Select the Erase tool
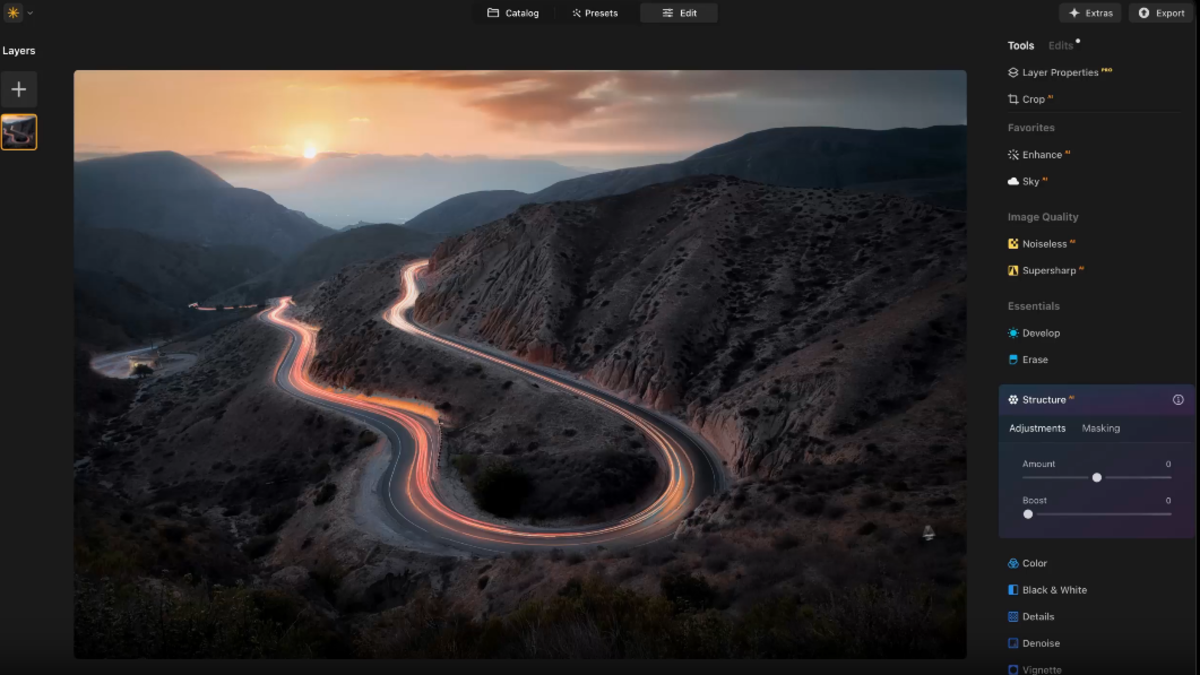The height and width of the screenshot is (675, 1200). (1034, 359)
